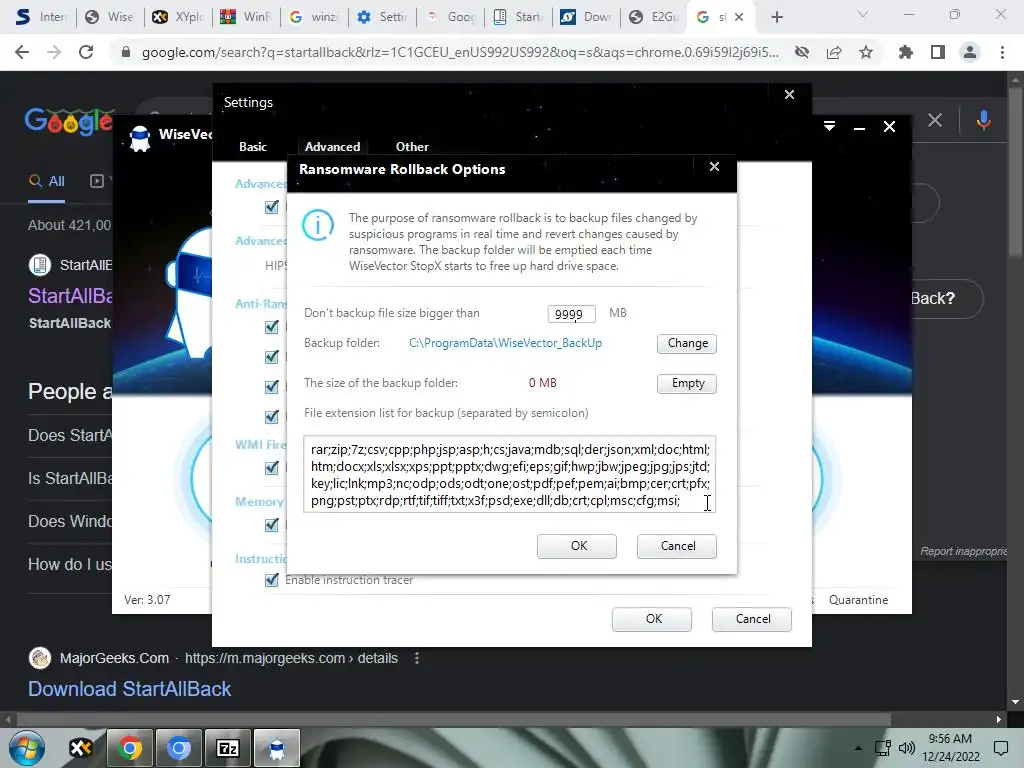Go back in Chrome

pos(22,52)
